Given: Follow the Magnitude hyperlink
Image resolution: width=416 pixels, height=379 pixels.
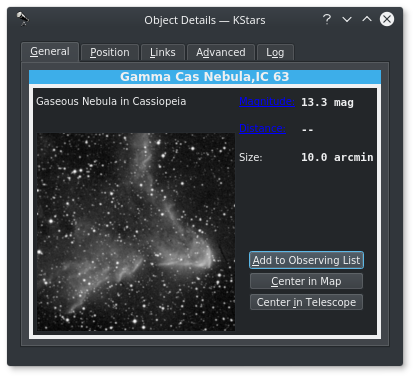Looking at the screenshot, I should pyautogui.click(x=267, y=101).
